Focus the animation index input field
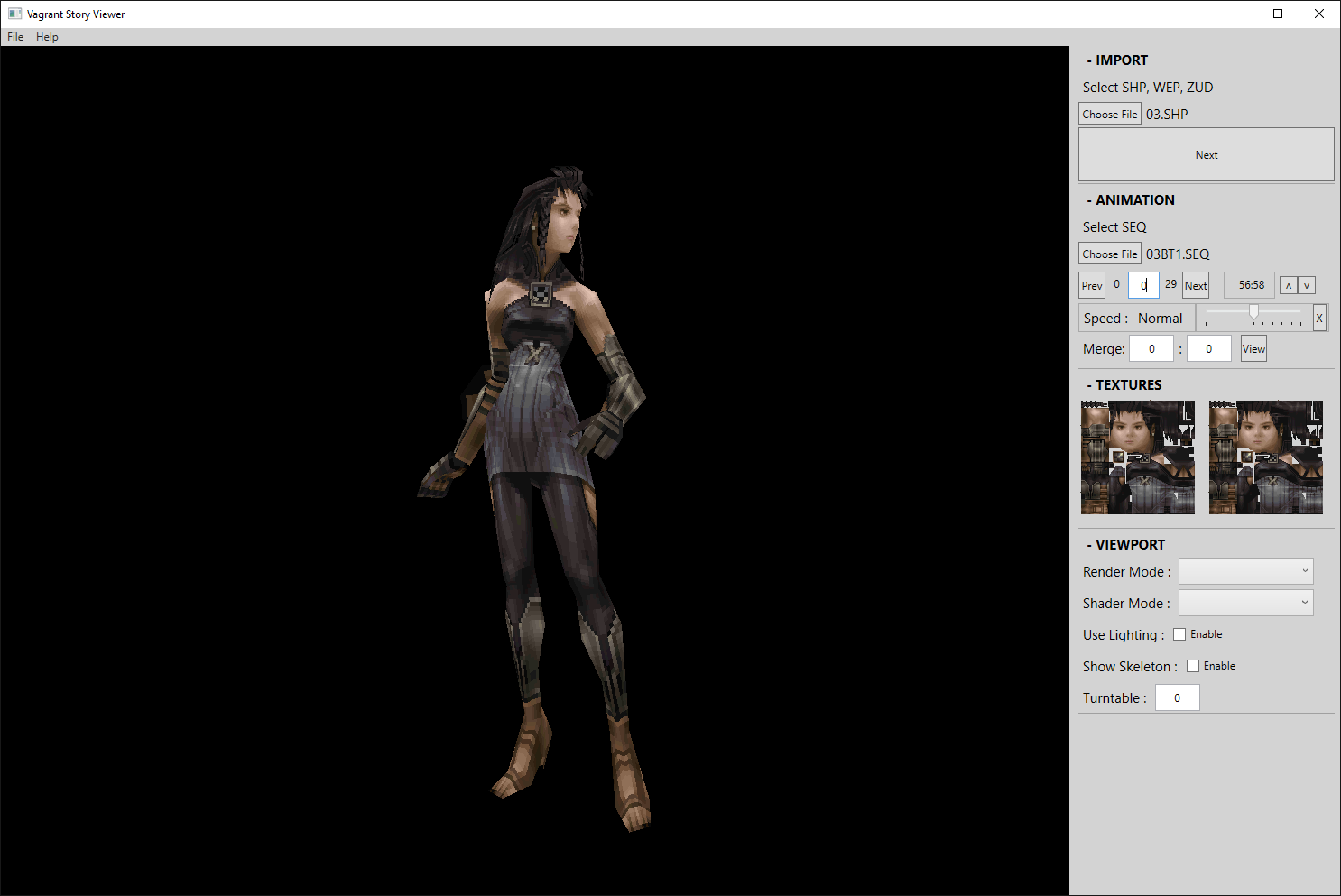Viewport: 1341px width, 896px height. click(x=1143, y=285)
